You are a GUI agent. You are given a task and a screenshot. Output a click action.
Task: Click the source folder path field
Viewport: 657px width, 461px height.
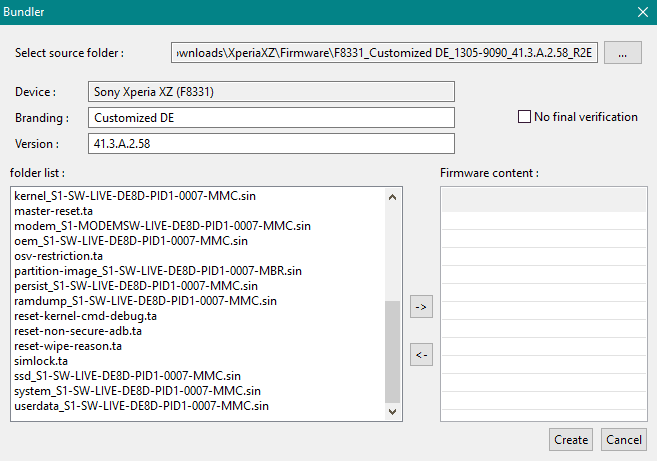pyautogui.click(x=384, y=53)
